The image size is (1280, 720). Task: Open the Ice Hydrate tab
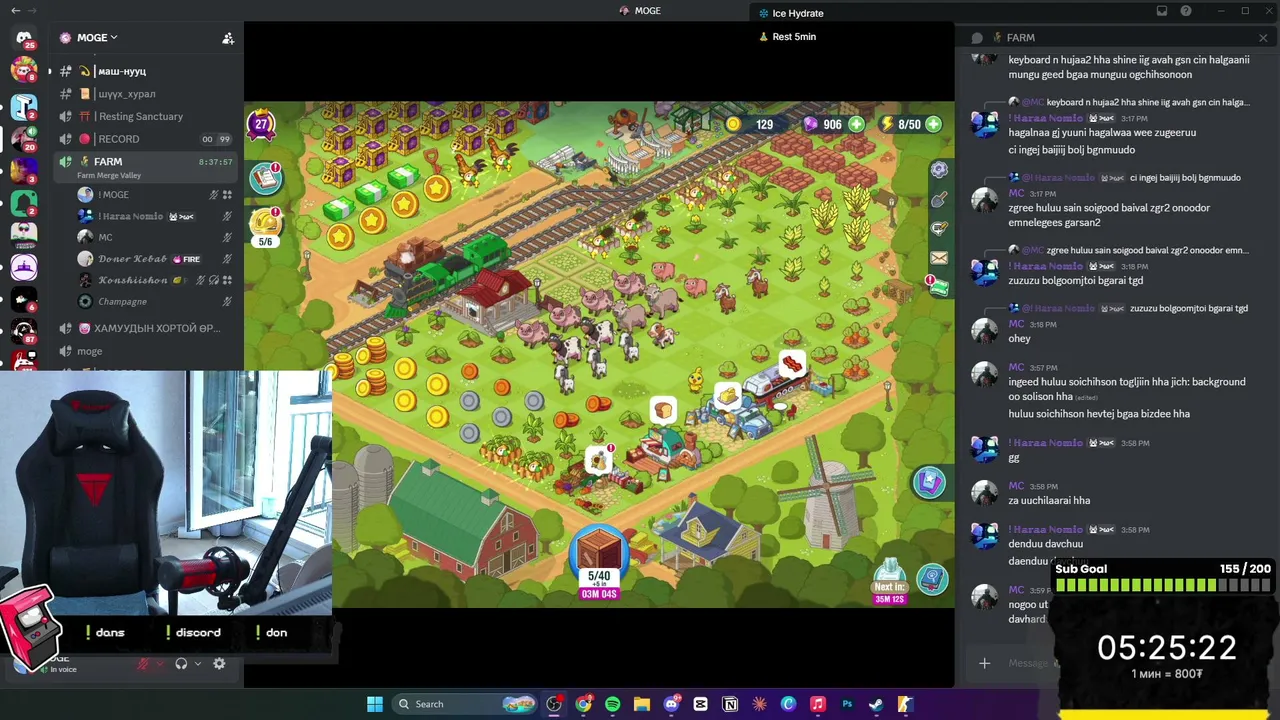(790, 13)
